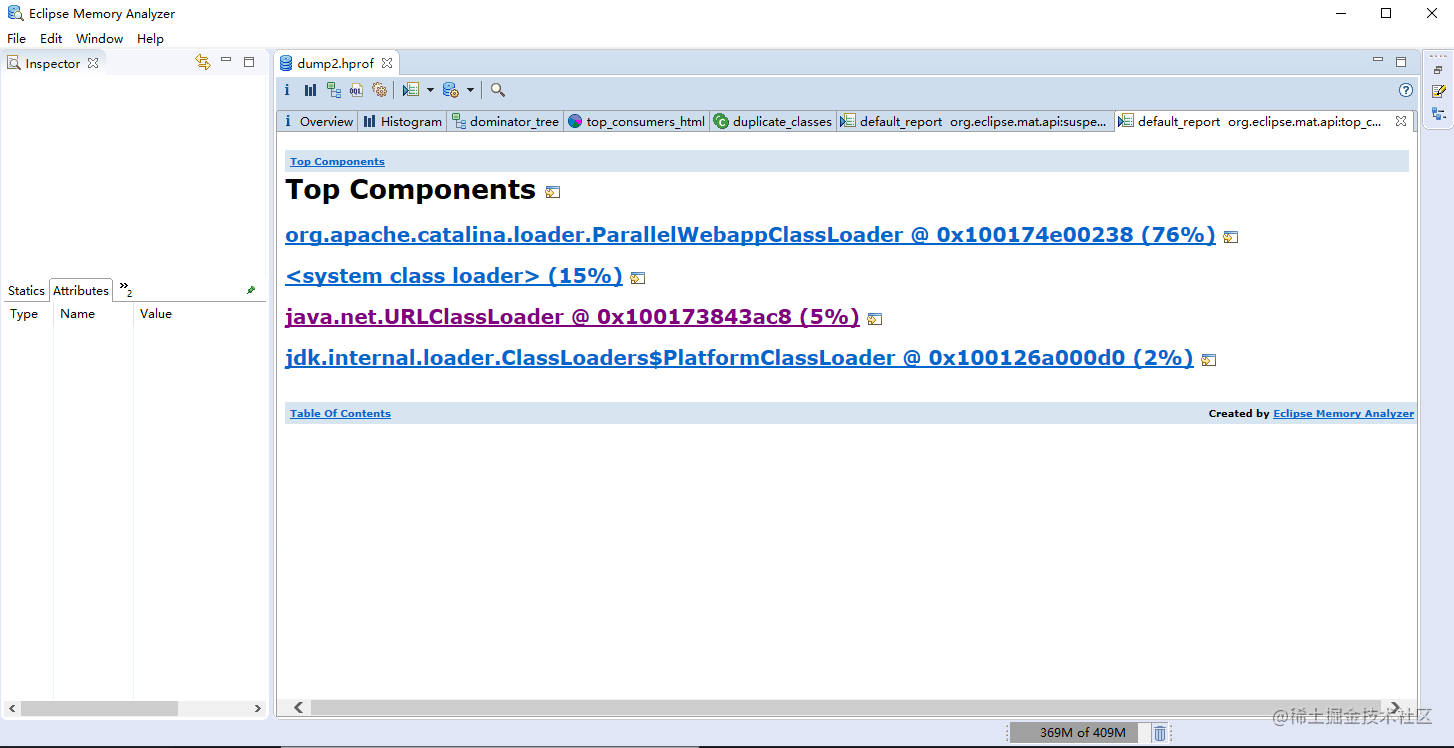Maximize the Inspector view

[249, 61]
